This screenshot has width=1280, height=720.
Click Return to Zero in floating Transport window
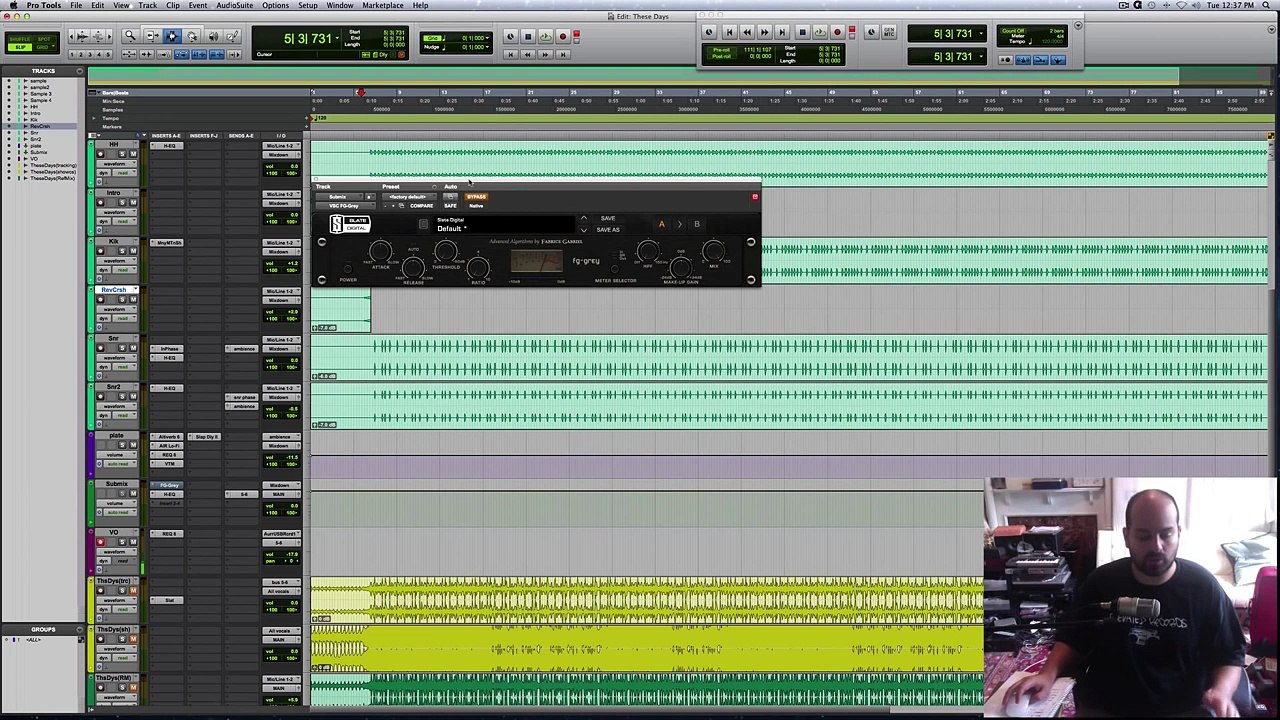coord(730,32)
